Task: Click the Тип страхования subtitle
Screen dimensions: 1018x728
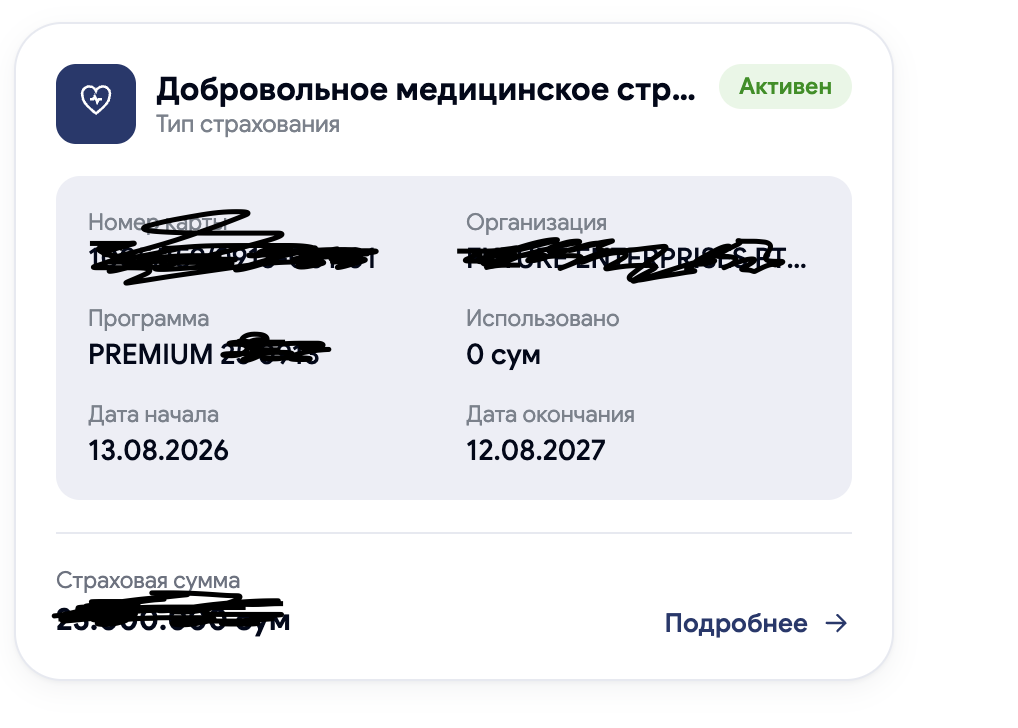Action: pyautogui.click(x=247, y=124)
